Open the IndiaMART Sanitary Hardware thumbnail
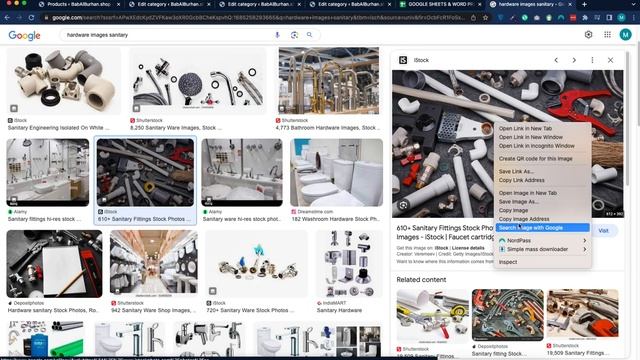Screen dimensions: 640x360 tap(349, 264)
